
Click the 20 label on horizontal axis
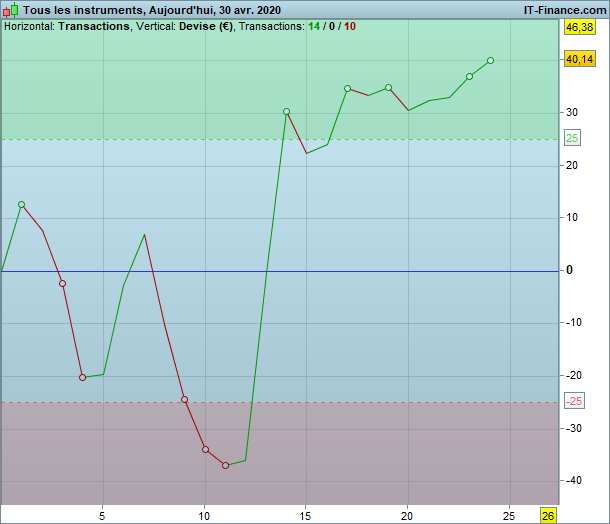pos(407,516)
